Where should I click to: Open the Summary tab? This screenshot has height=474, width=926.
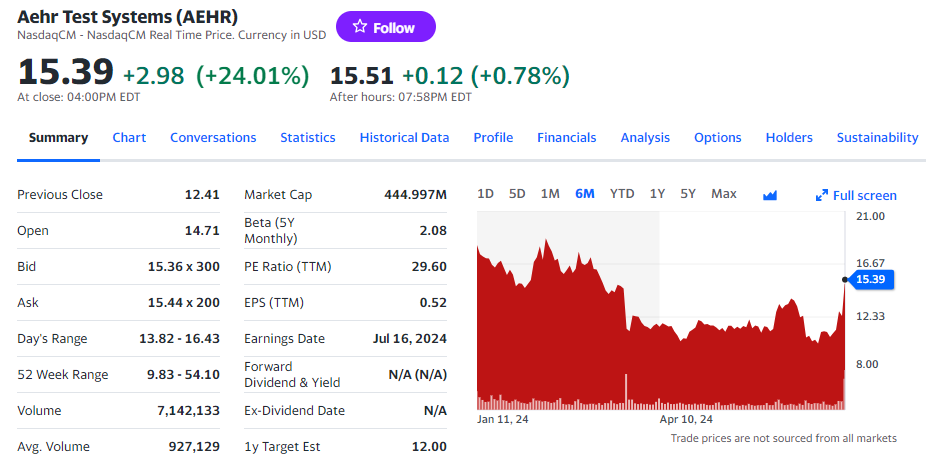coord(58,138)
